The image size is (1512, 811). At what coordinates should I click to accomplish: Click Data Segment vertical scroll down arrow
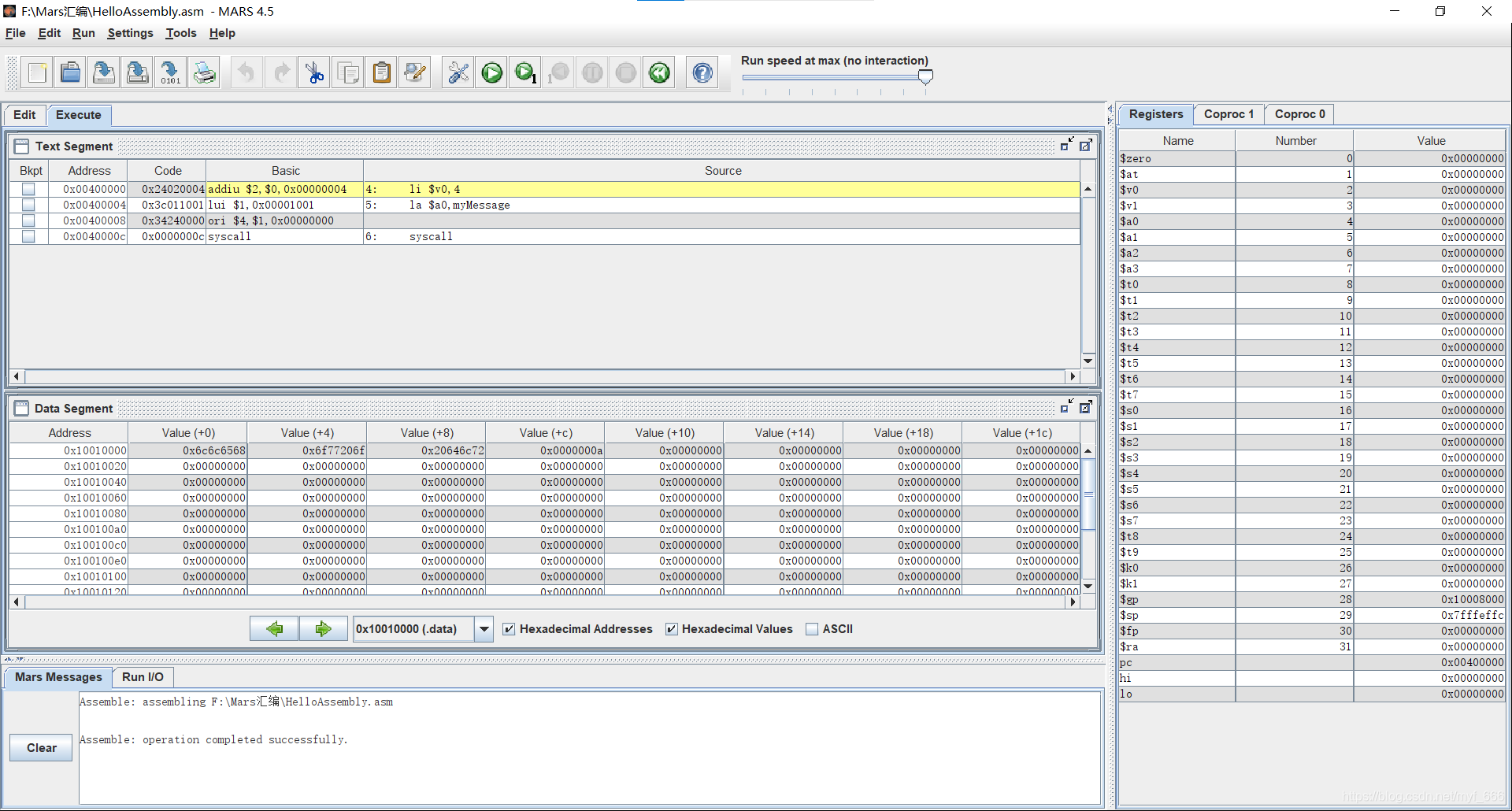tap(1088, 586)
